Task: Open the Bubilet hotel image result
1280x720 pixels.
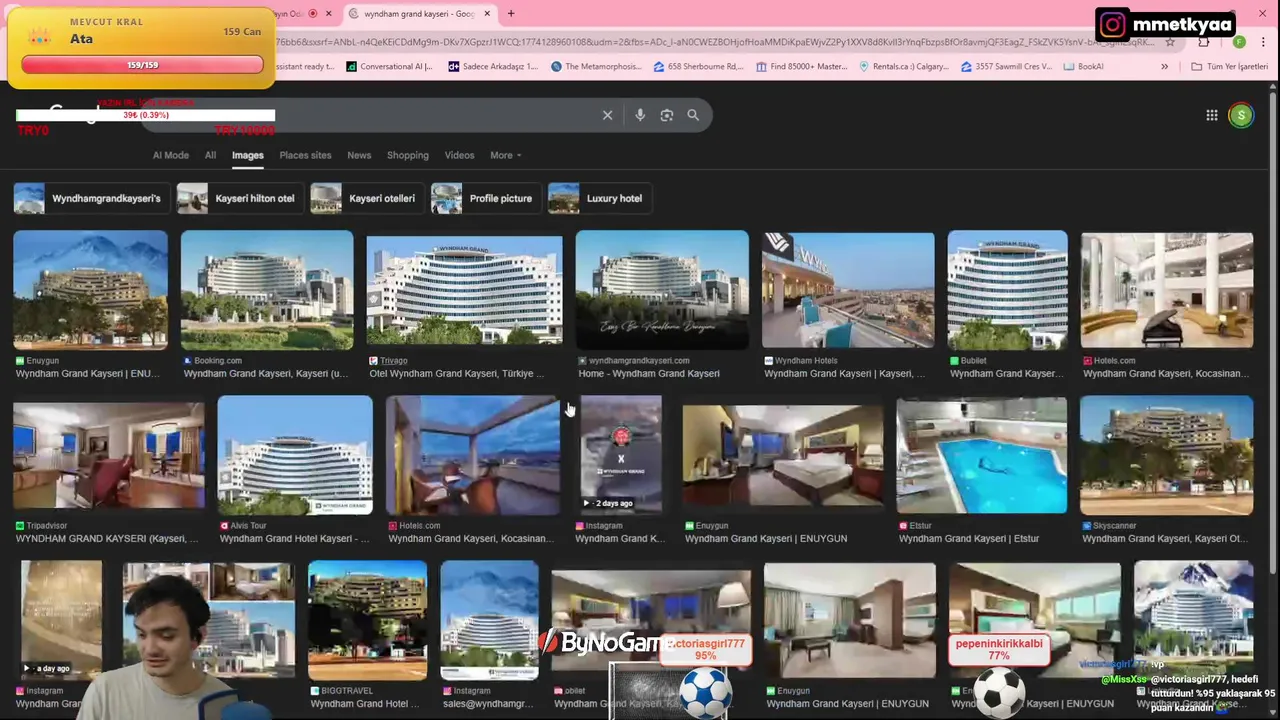Action: click(1007, 290)
